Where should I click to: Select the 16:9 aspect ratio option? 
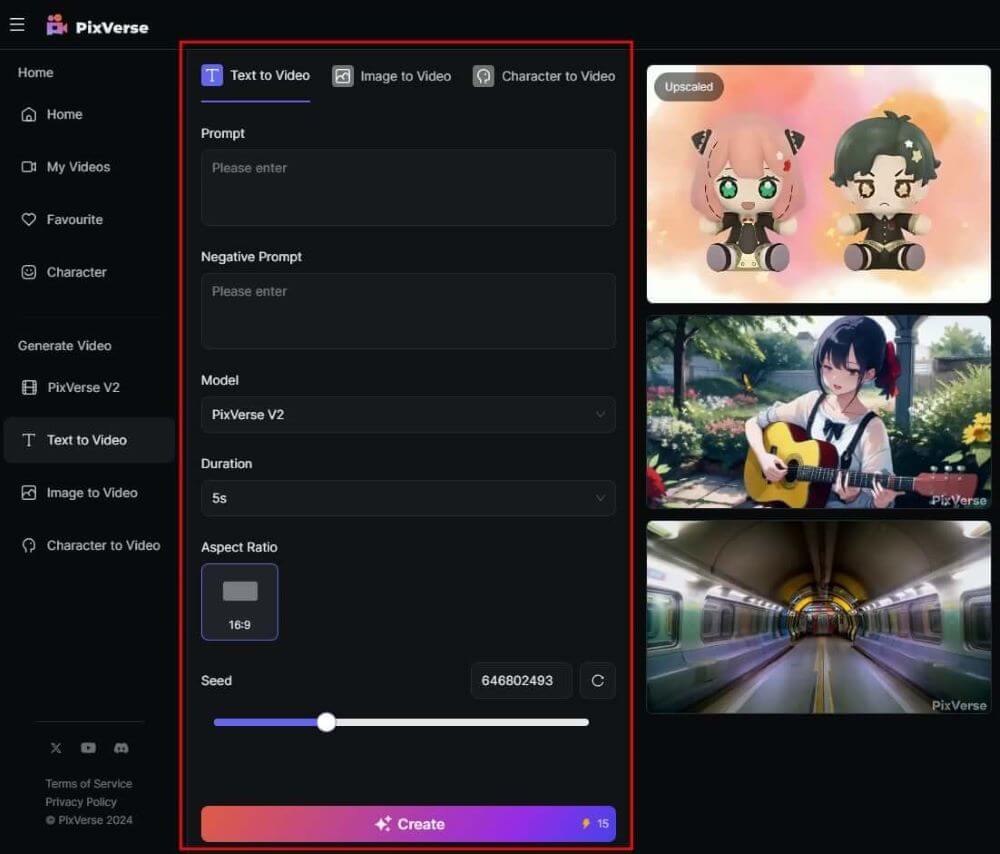coord(240,601)
